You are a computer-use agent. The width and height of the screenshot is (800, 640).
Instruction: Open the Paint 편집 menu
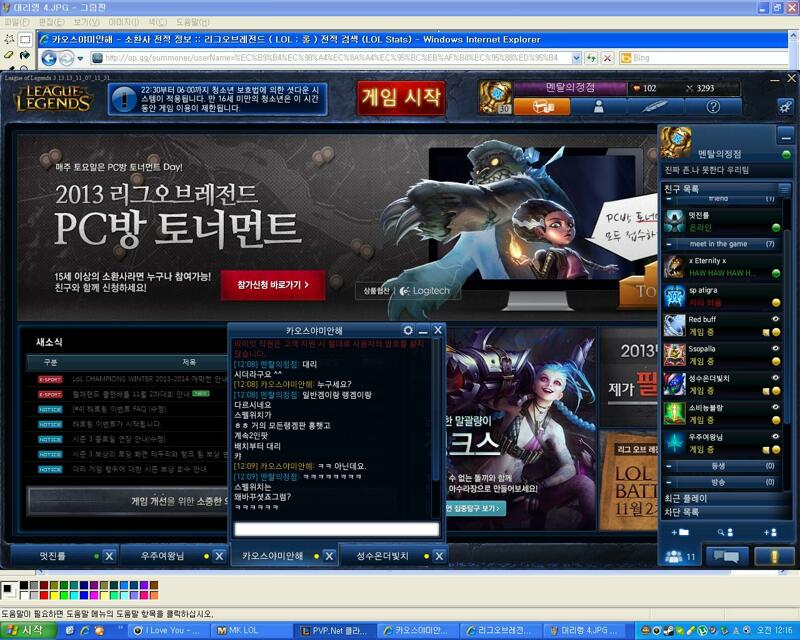(52, 22)
